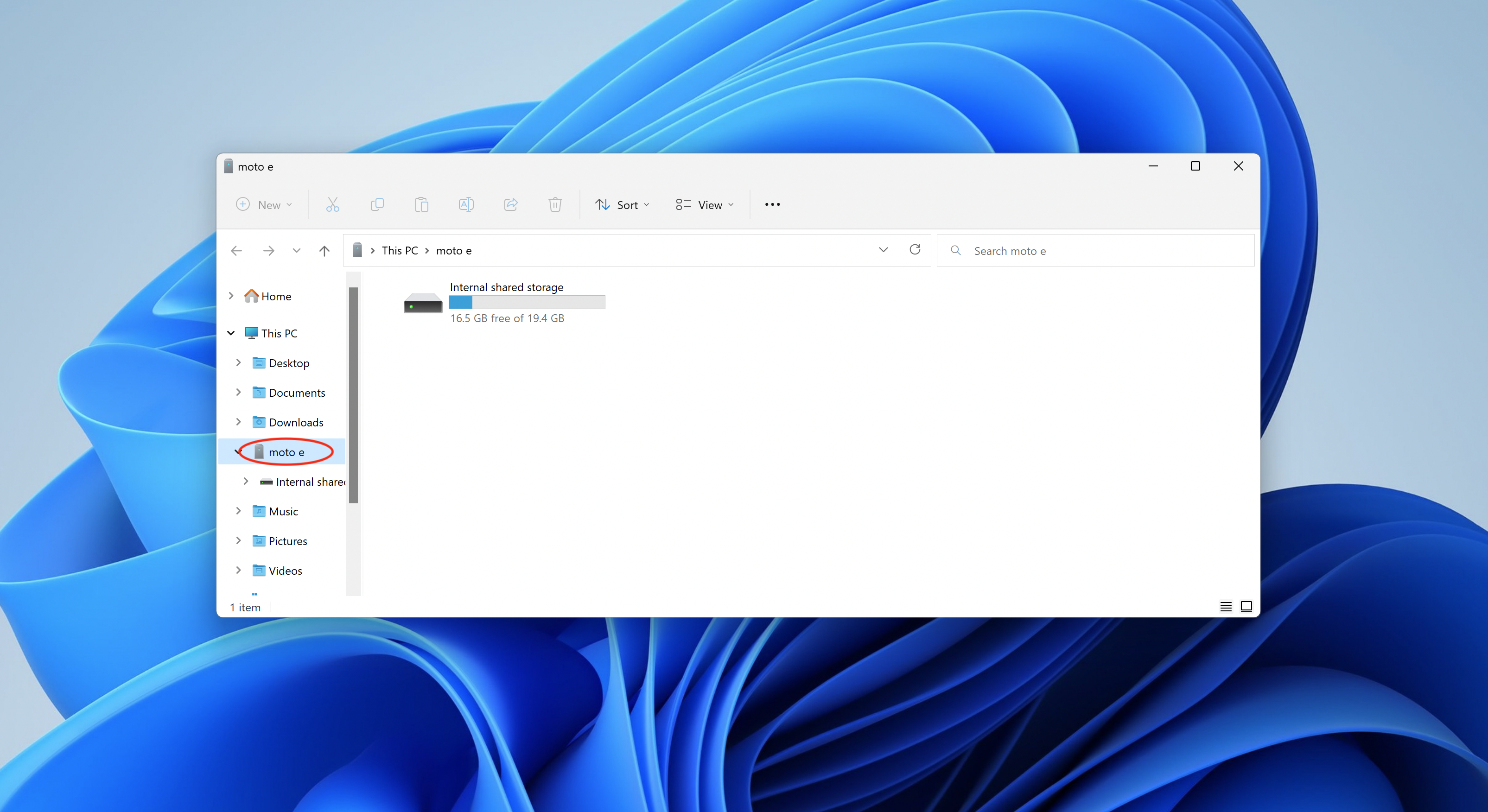Expand the address bar history dropdown
Viewport: 1488px width, 812px height.
coord(883,250)
